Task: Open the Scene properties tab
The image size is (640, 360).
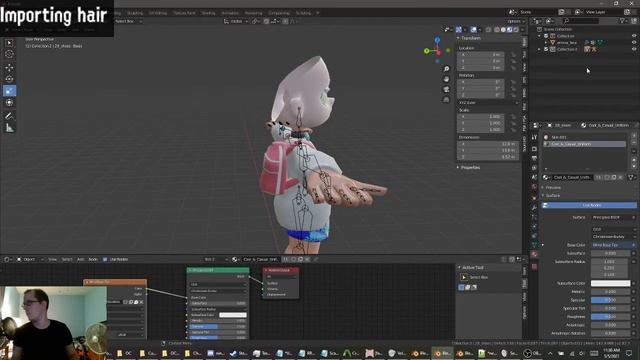Action: tap(534, 177)
